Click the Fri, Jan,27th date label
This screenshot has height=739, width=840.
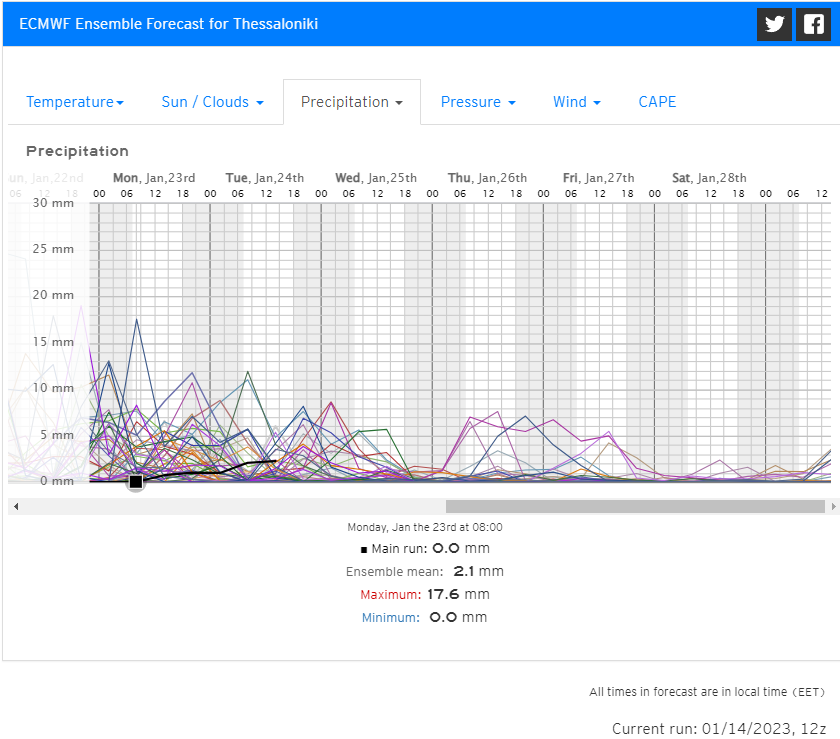tap(598, 178)
